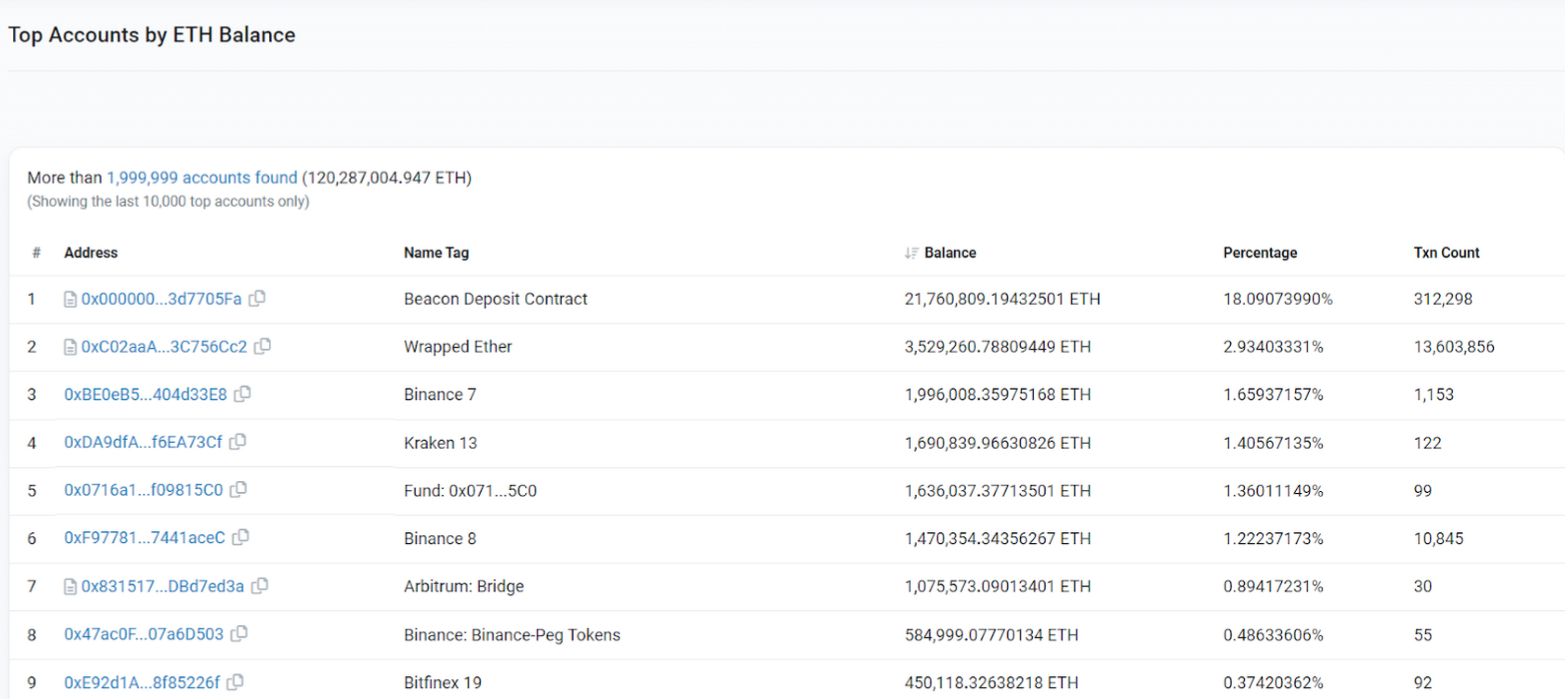Click contract icon beside Arbitrum Bridge address
1565x699 pixels.
pyautogui.click(x=70, y=587)
